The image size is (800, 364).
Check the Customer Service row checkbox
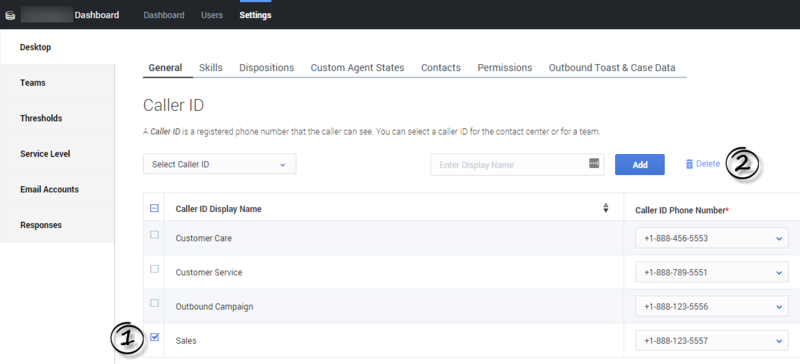[x=154, y=269]
